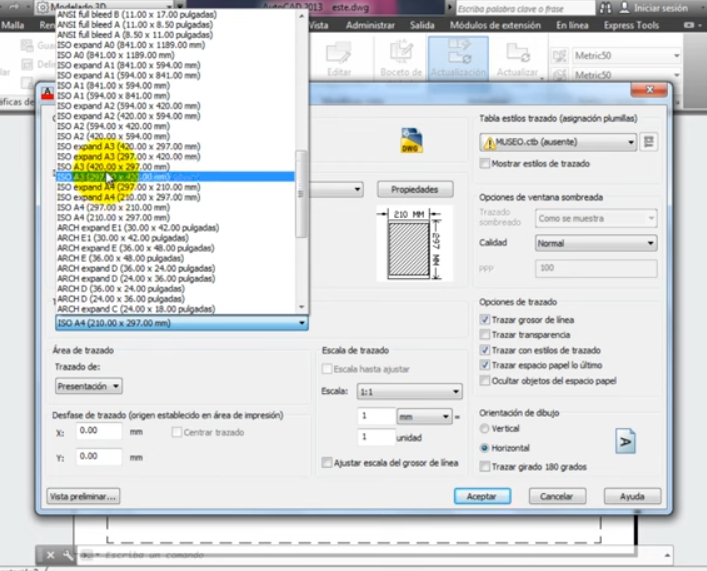This screenshot has height=571, width=707.
Task: Select ISO expand A2 (594.00 x 420.00 mm)
Action: point(175,106)
